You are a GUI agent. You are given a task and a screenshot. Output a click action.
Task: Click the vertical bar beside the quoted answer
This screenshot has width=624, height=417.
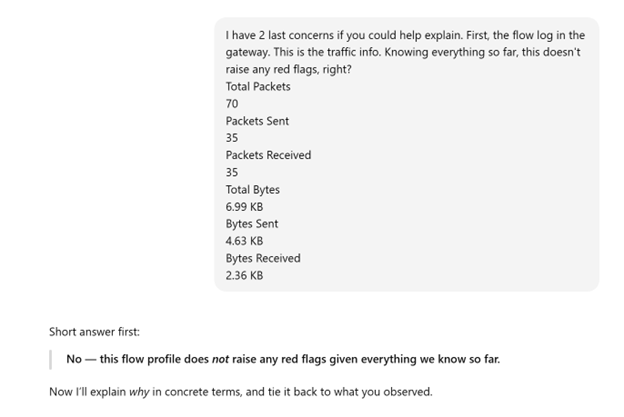point(51,359)
